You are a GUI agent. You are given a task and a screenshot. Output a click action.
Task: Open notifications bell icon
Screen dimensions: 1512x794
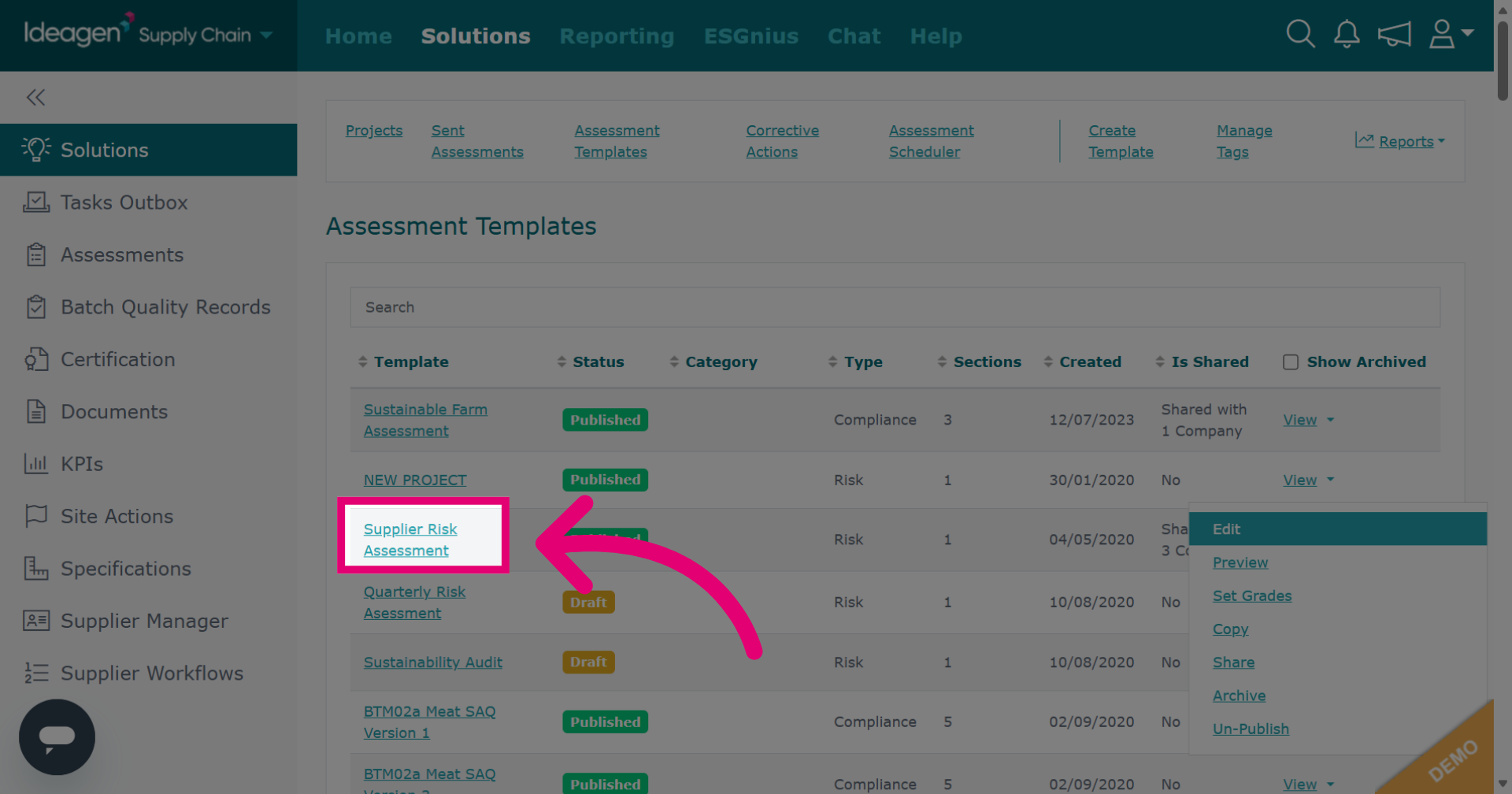pos(1347,34)
